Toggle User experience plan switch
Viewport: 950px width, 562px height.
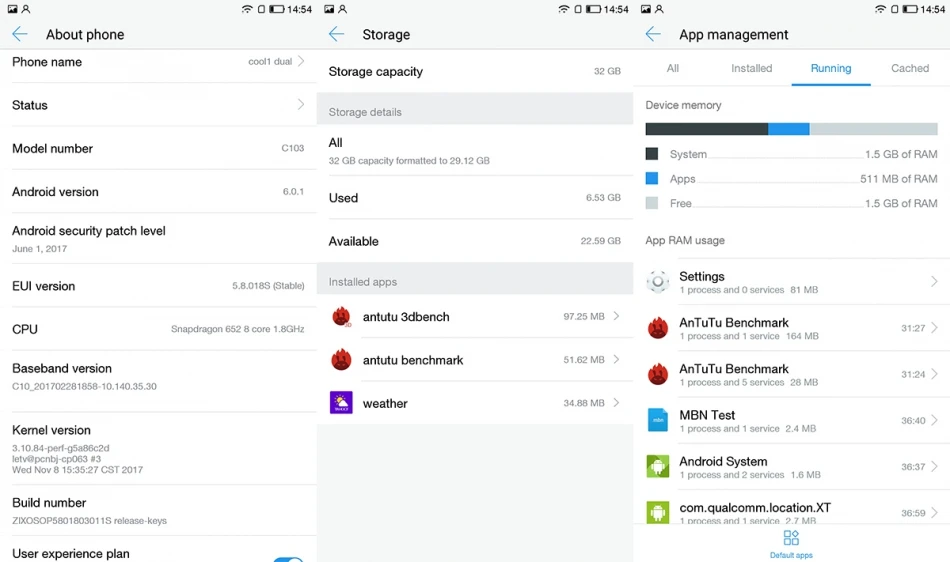click(x=288, y=559)
